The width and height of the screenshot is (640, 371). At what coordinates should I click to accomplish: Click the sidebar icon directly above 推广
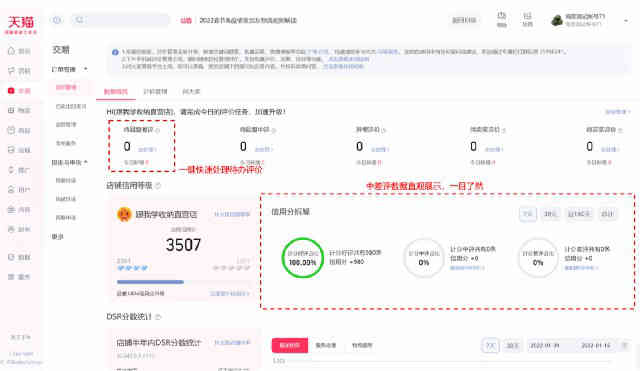tap(11, 150)
